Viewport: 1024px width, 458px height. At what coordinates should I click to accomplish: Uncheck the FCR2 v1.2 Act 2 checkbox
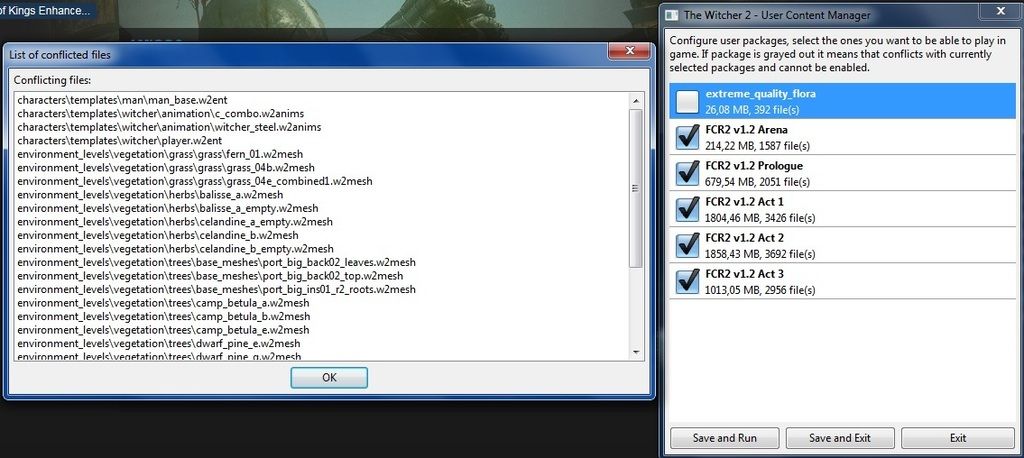coord(687,245)
